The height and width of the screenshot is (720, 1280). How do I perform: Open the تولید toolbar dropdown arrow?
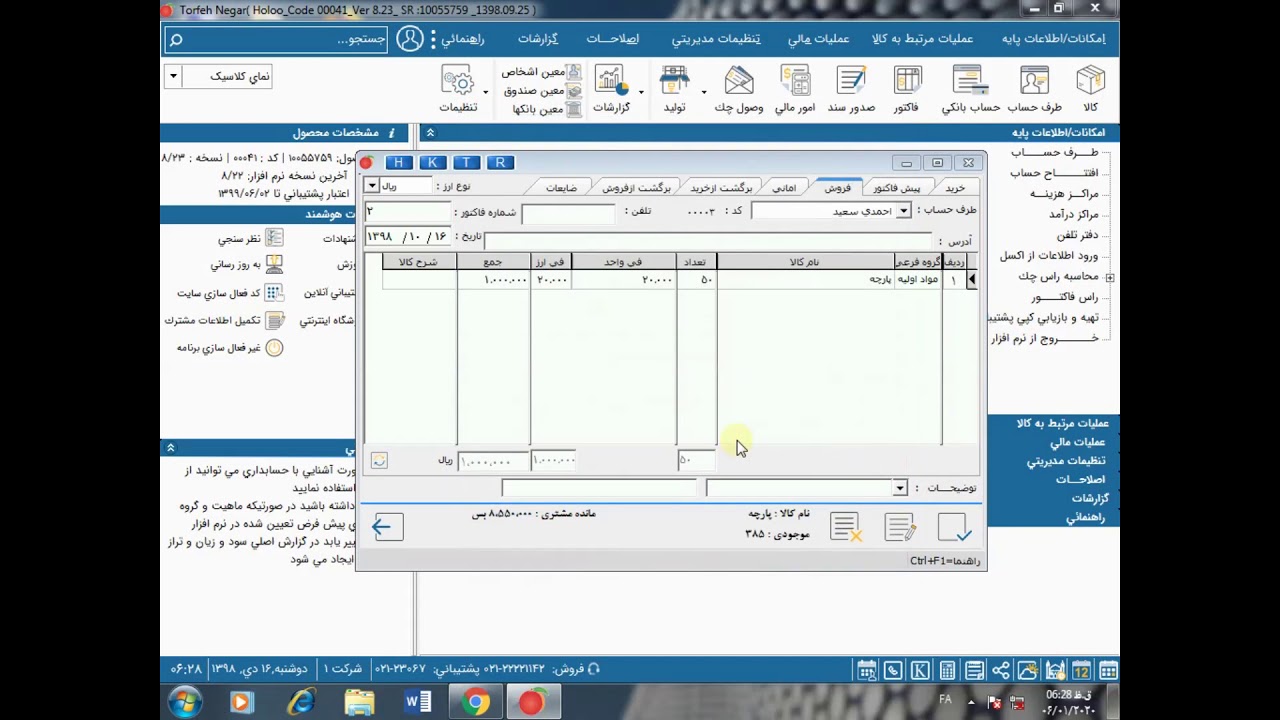(x=704, y=92)
